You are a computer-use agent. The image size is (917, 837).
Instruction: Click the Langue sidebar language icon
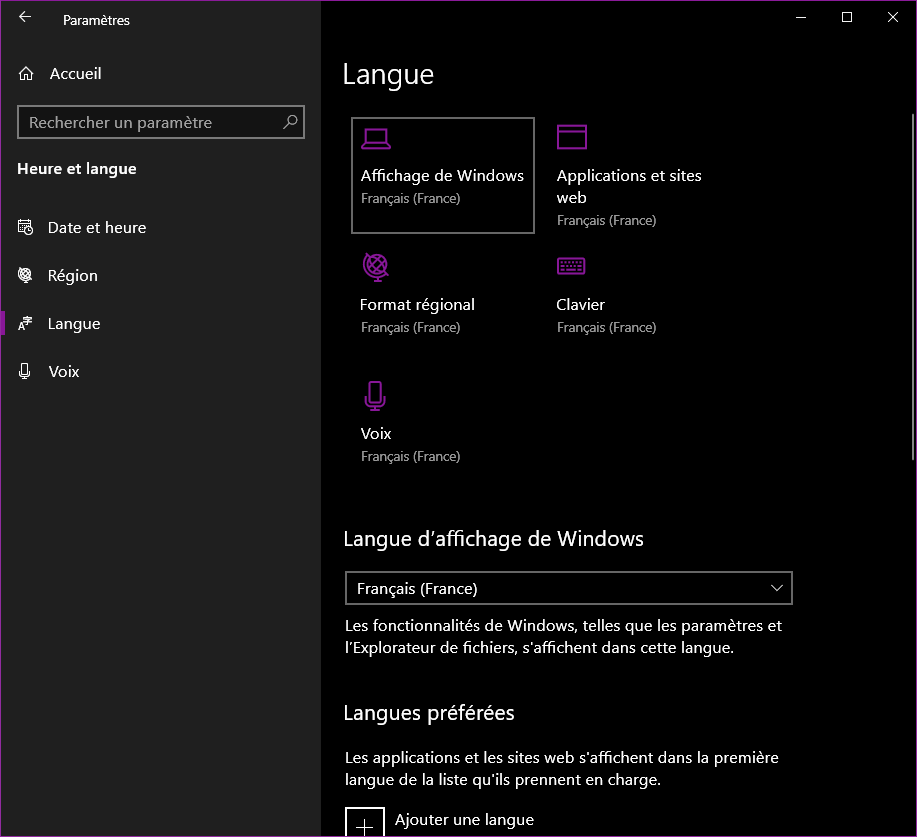click(x=25, y=323)
